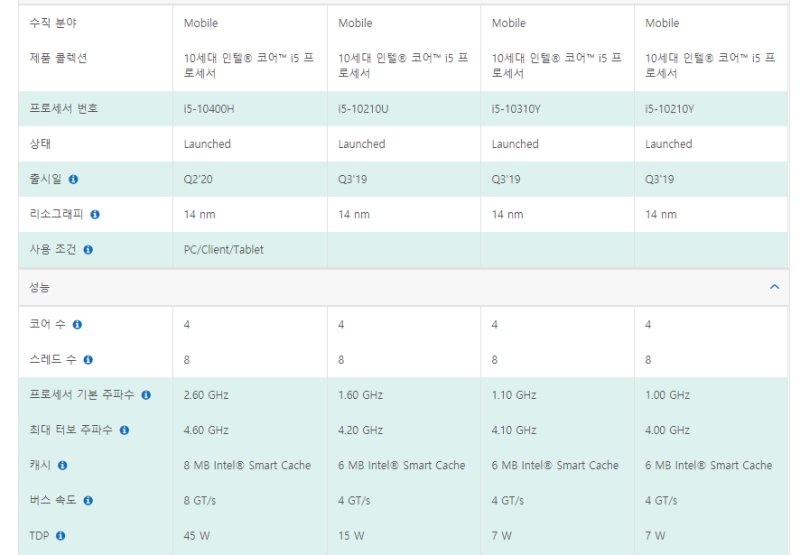Image resolution: width=800 pixels, height=555 pixels.
Task: Click the 1.00 GHz base frequency value
Action: (667, 395)
